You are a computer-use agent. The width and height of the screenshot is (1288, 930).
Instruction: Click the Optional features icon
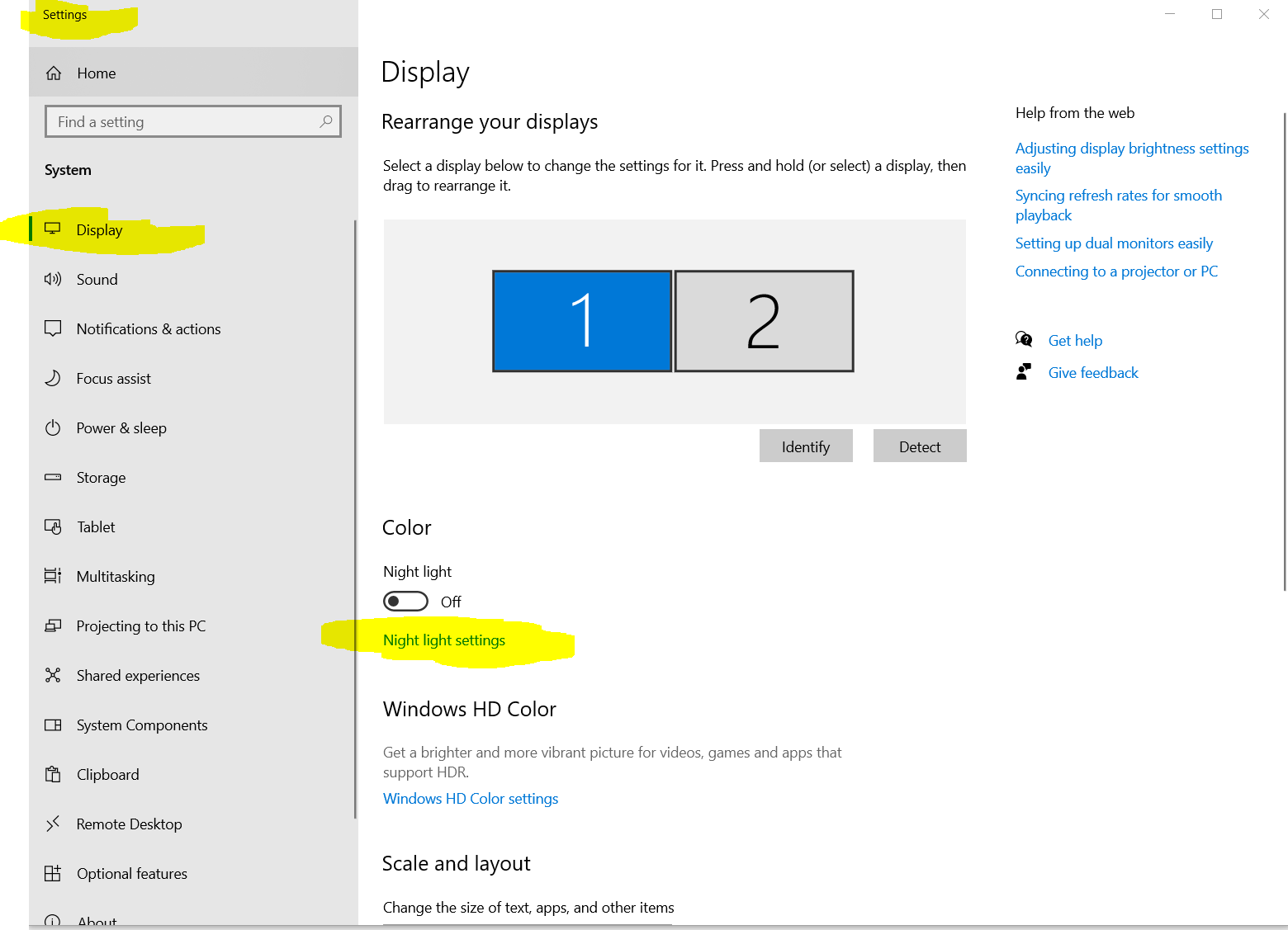[53, 873]
